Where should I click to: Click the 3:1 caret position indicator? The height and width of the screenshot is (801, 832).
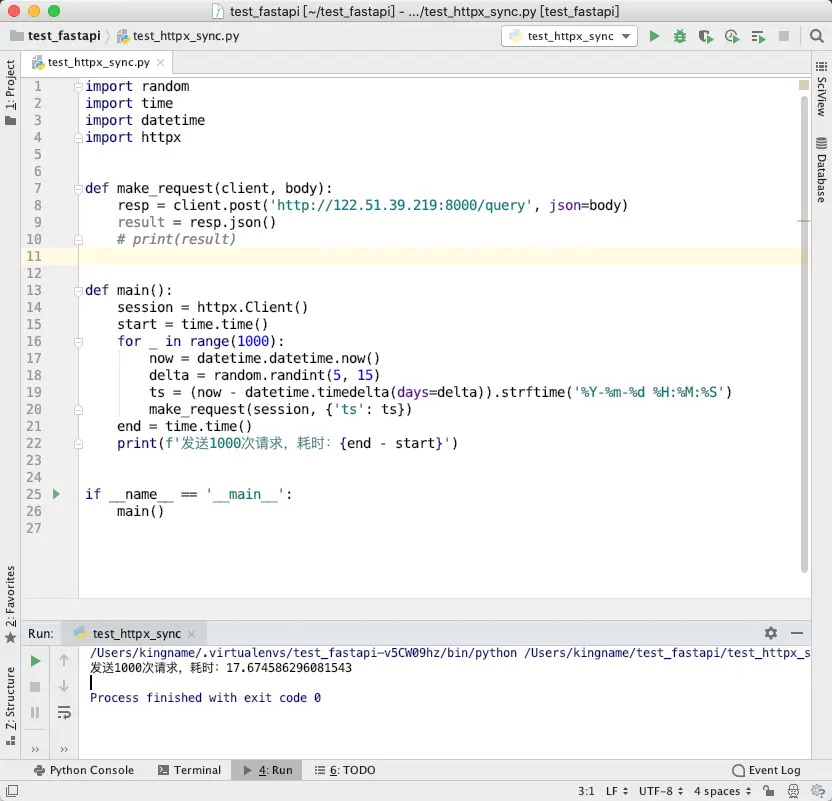[586, 791]
